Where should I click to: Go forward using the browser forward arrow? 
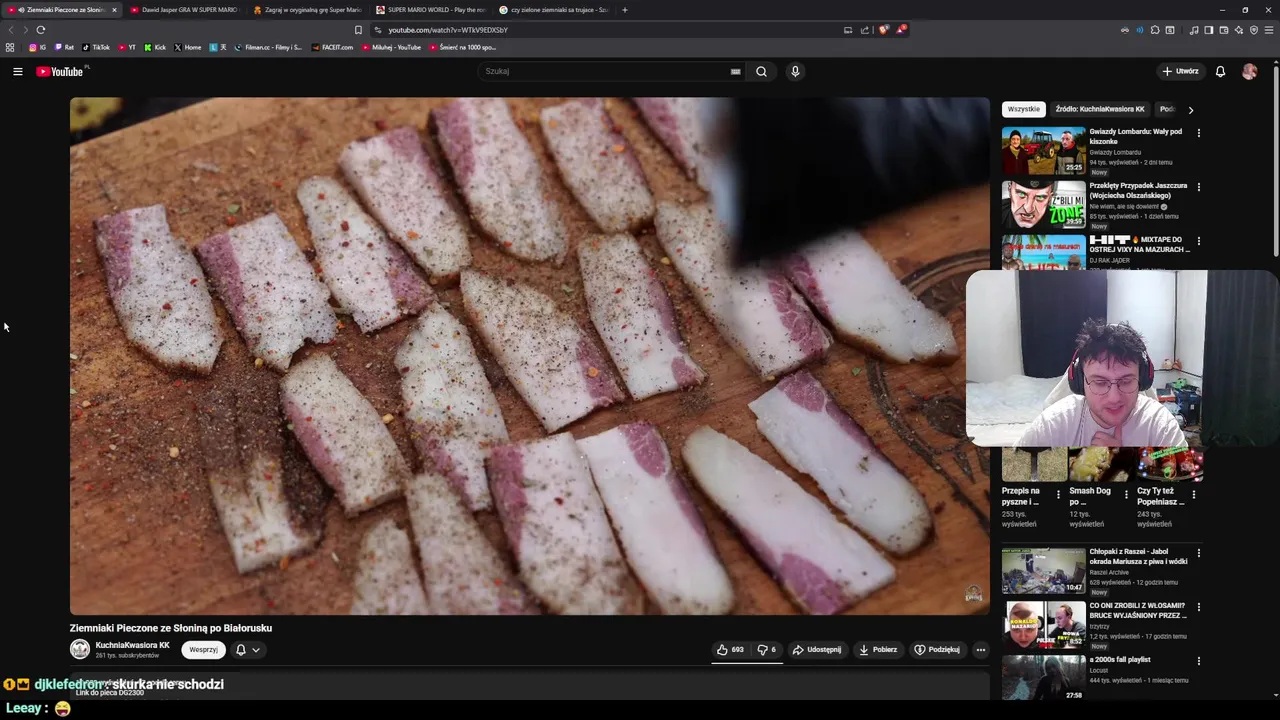pos(25,30)
